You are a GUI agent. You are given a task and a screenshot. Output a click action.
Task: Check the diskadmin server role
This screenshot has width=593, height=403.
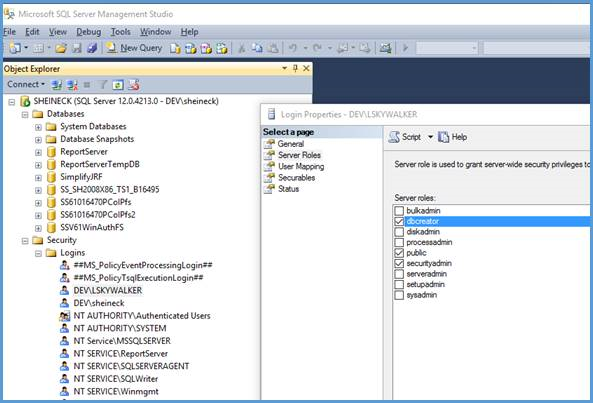[x=399, y=232]
